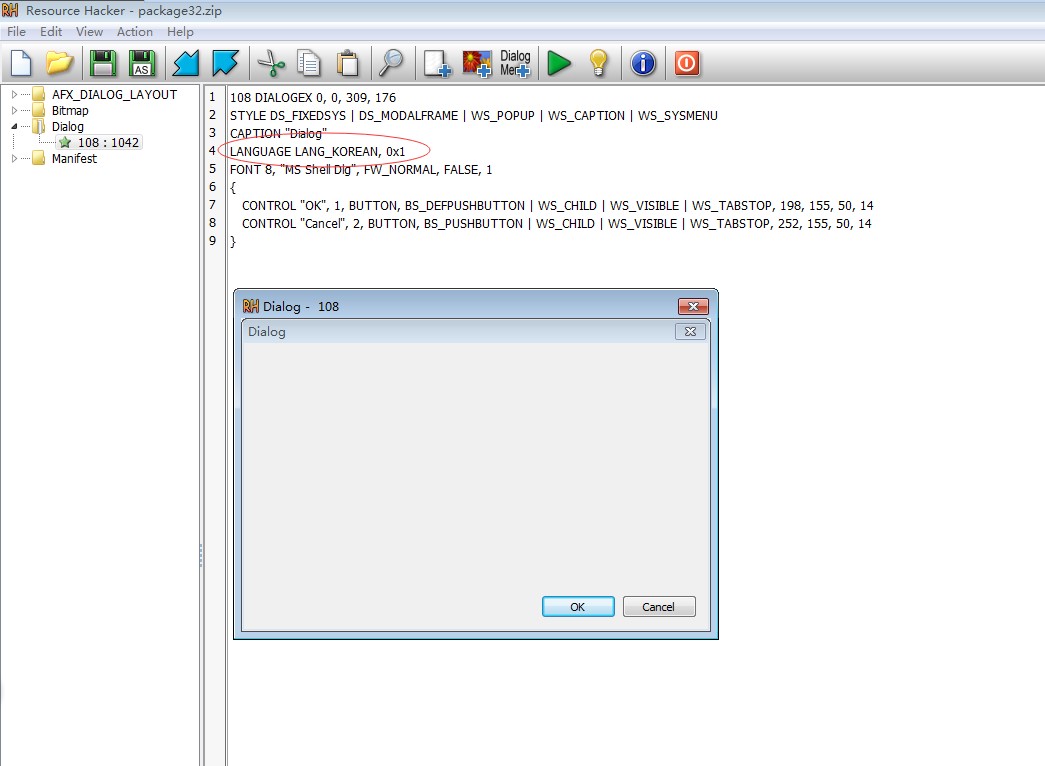Click the CONTROL "OK" script line

click(x=557, y=205)
